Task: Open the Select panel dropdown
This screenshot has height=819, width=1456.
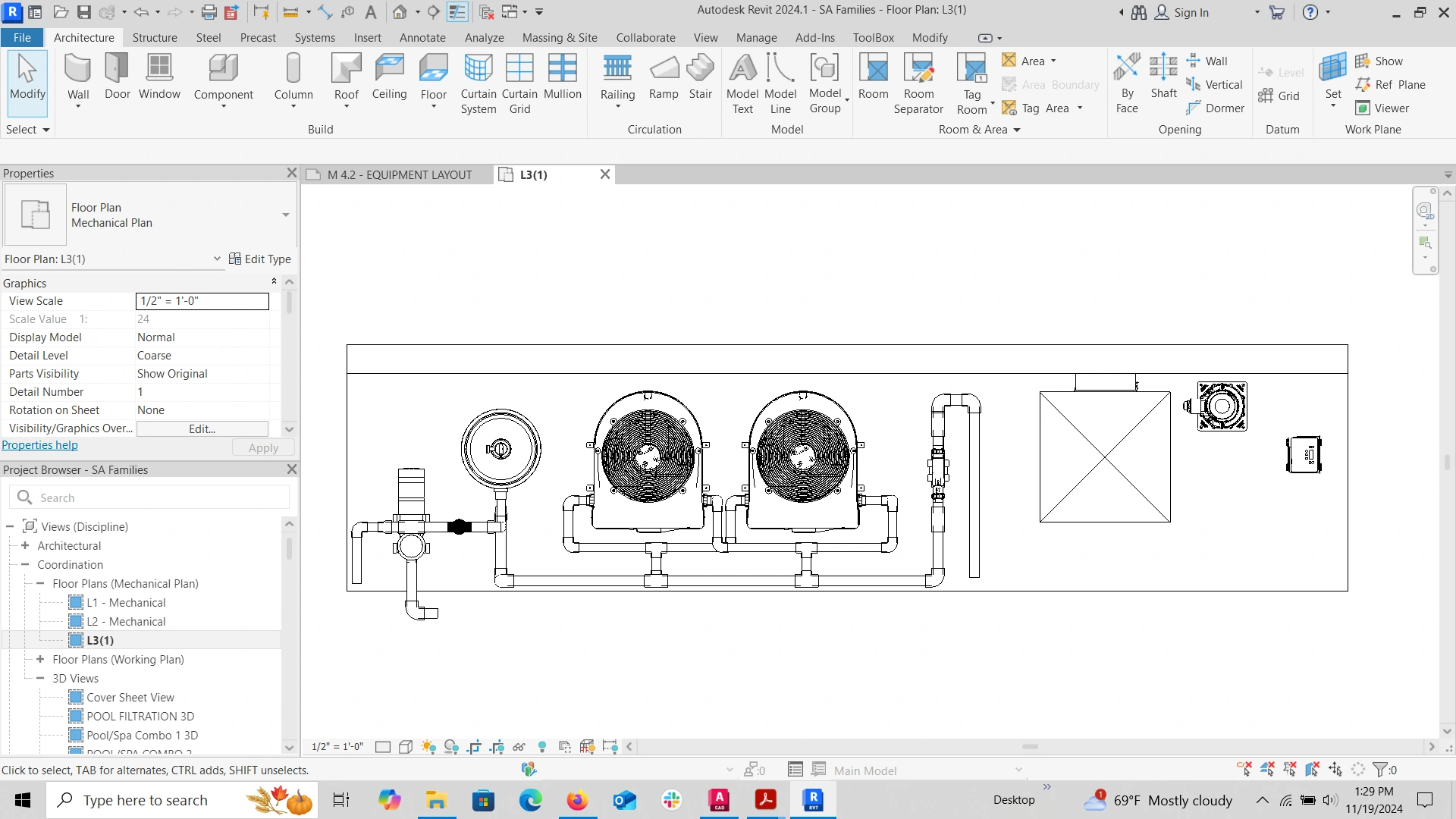Action: point(28,130)
